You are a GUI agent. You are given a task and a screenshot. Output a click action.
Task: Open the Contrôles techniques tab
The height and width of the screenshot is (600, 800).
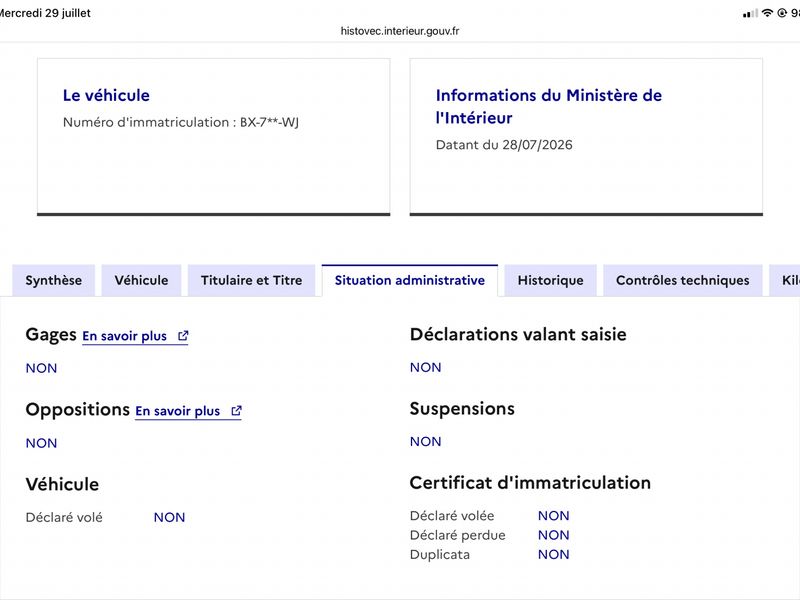coord(683,280)
